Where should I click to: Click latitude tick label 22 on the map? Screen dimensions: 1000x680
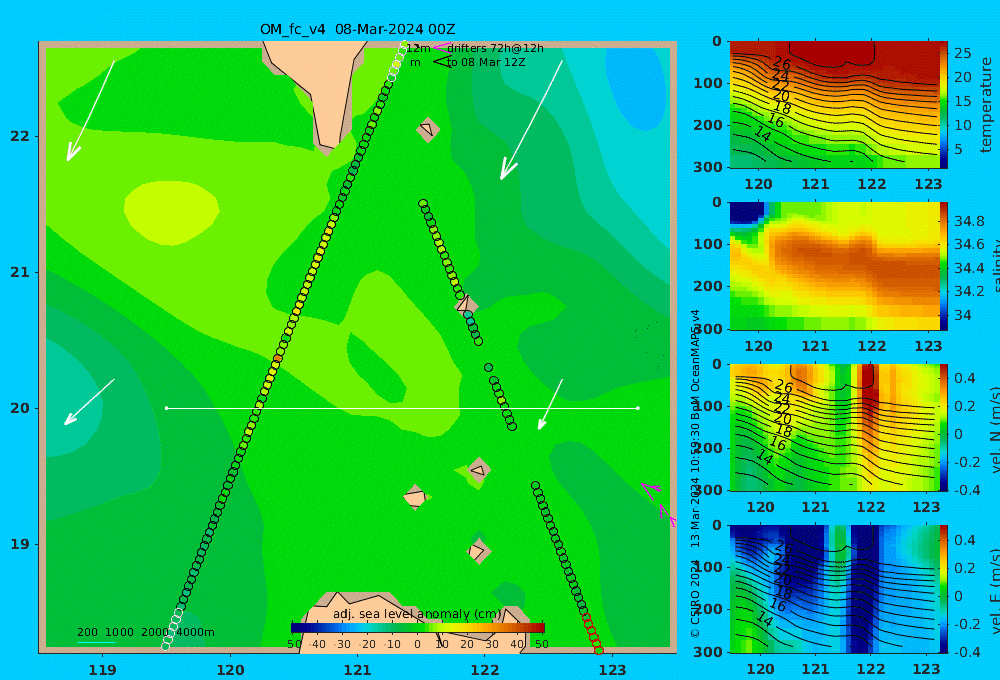pos(20,136)
